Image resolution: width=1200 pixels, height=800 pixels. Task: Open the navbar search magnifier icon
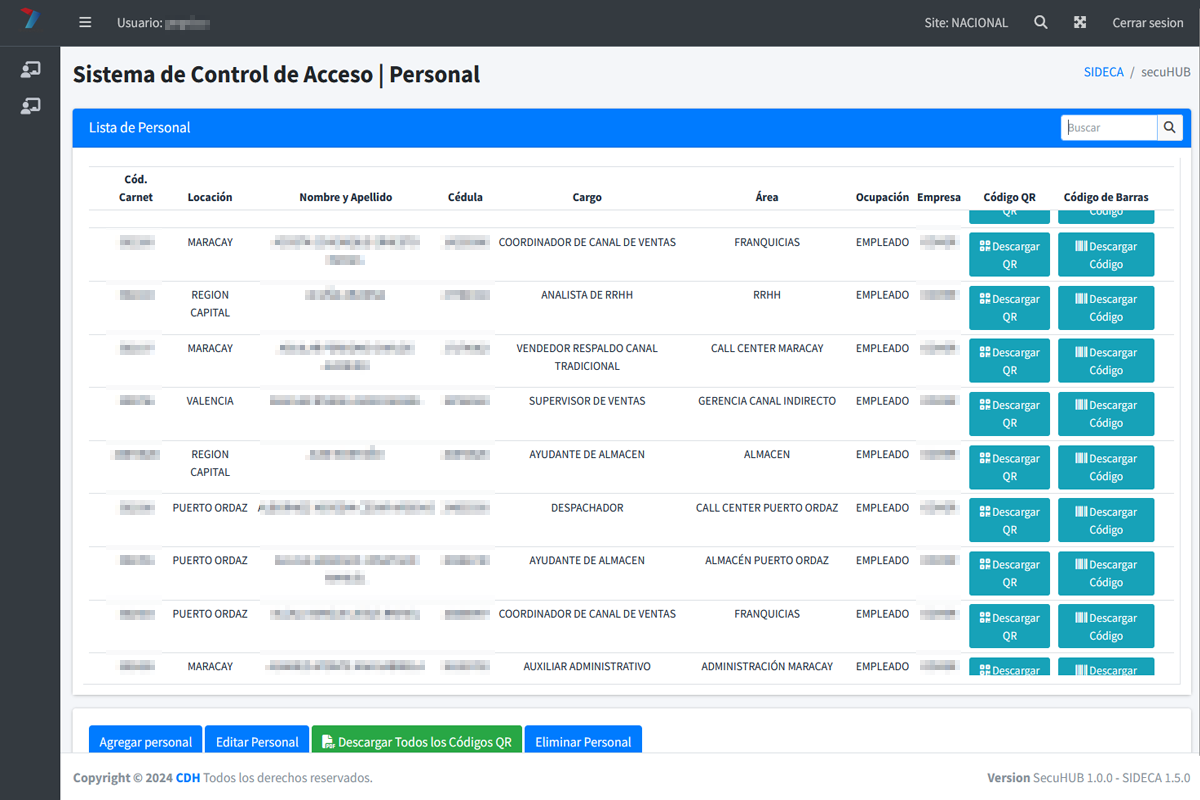(x=1041, y=22)
